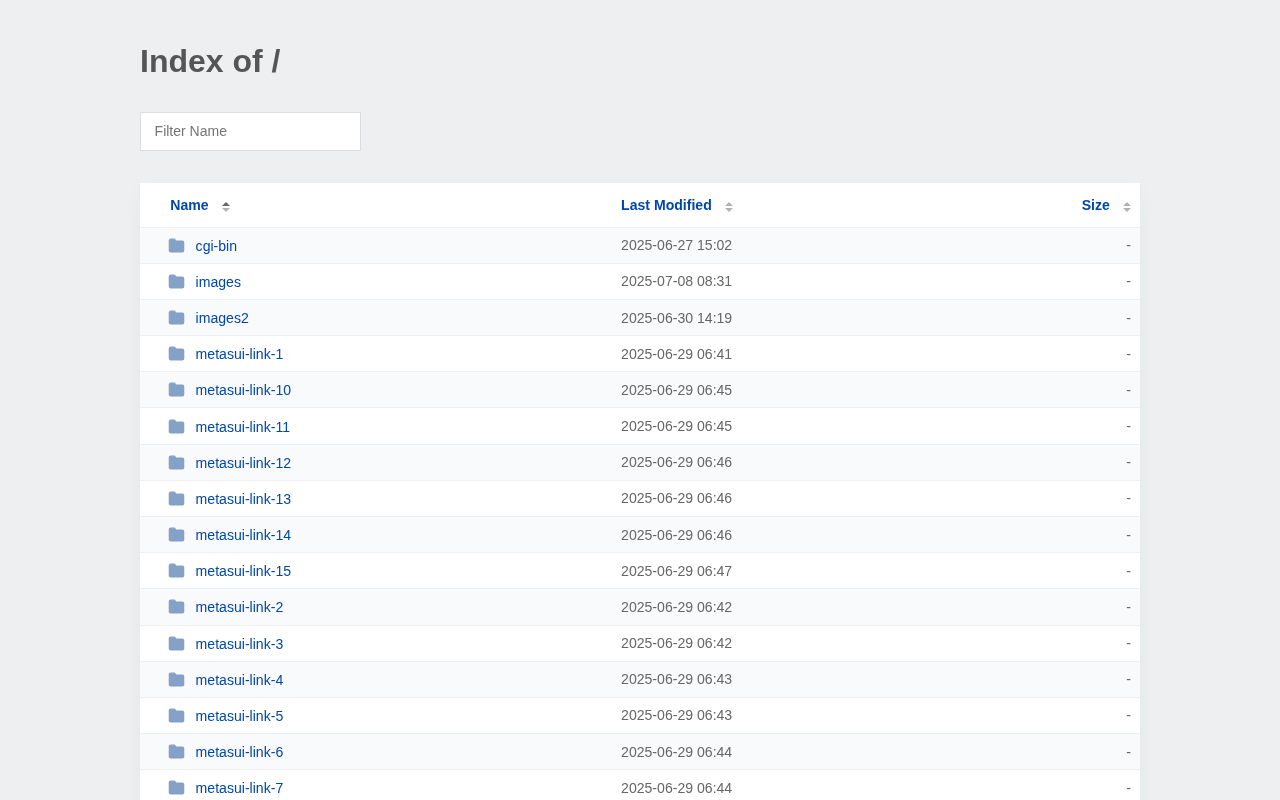
Task: Click the date 2025-06-29 06:47
Action: (x=676, y=571)
